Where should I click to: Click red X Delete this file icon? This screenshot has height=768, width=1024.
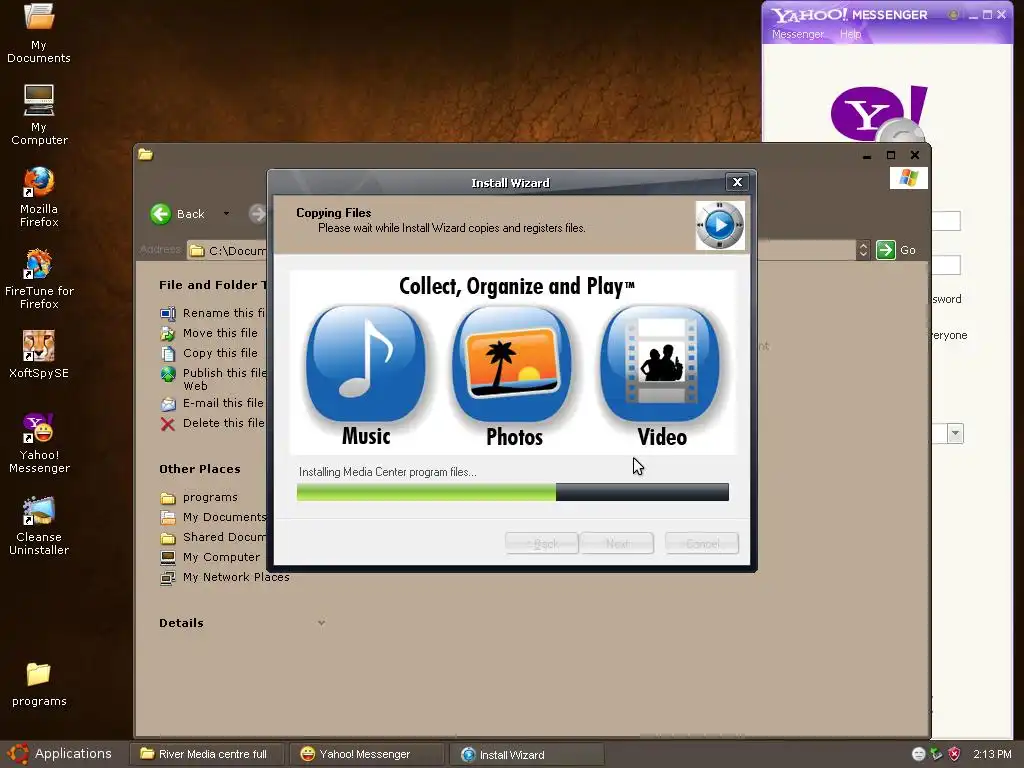pos(168,424)
